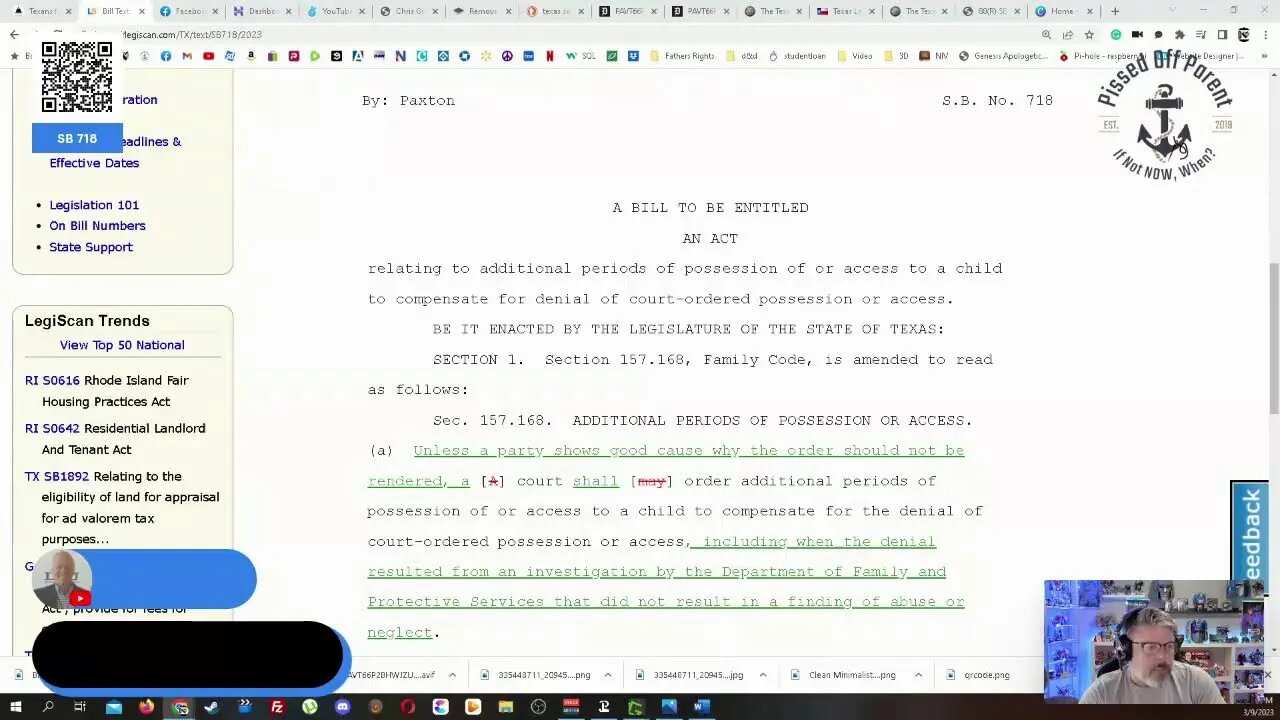Open the Facebook bookmark icon
1280x720 pixels.
166,56
